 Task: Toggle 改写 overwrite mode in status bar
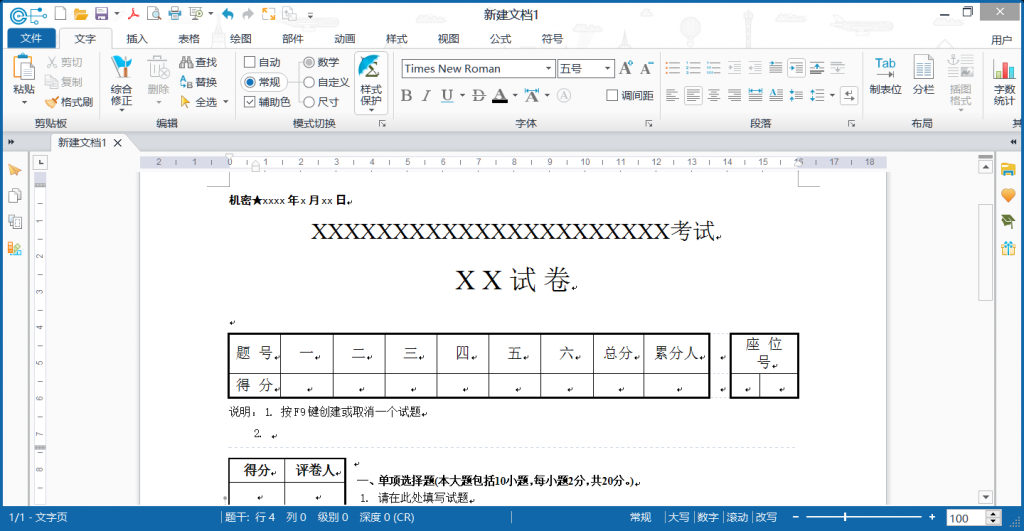766,517
